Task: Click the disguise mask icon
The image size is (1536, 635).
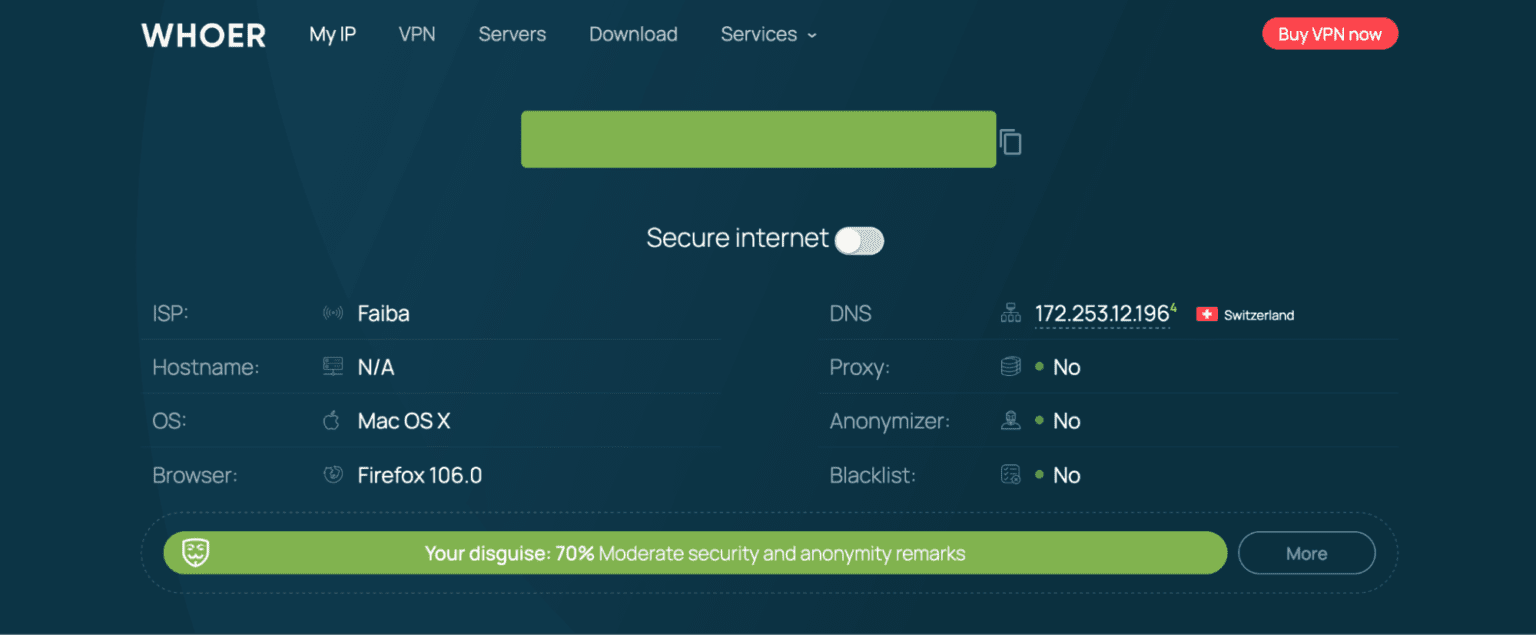Action: pos(195,553)
